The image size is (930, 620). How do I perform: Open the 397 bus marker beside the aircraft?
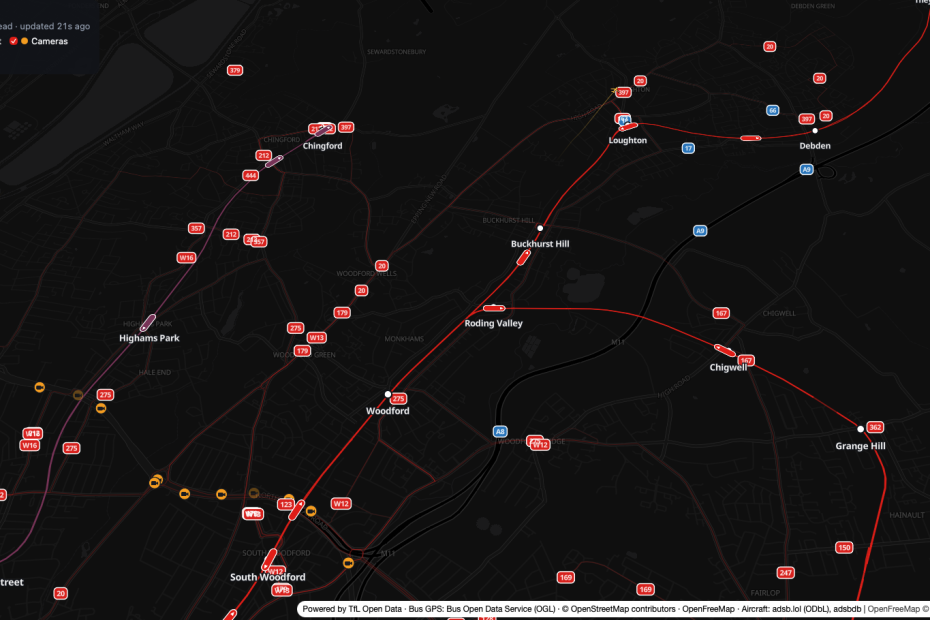623,92
